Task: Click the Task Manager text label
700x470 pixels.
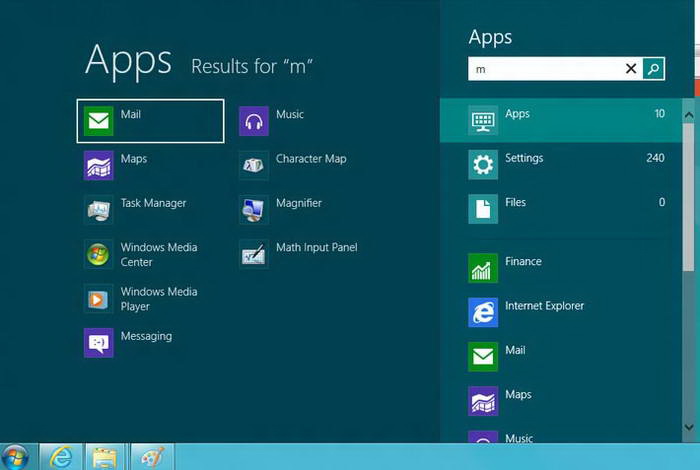Action: [x=153, y=203]
